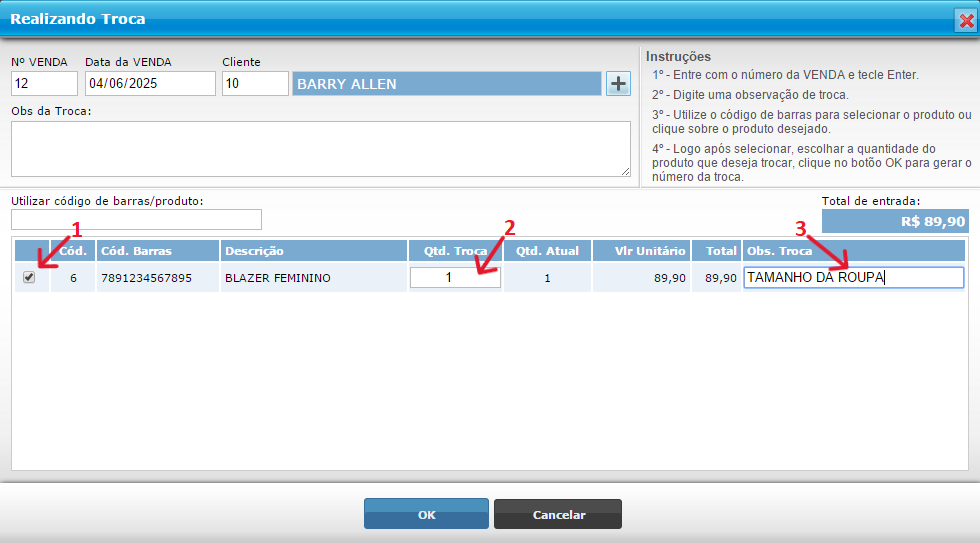Click the BARRY ALLEN client name field
This screenshot has height=543, width=980.
point(446,84)
